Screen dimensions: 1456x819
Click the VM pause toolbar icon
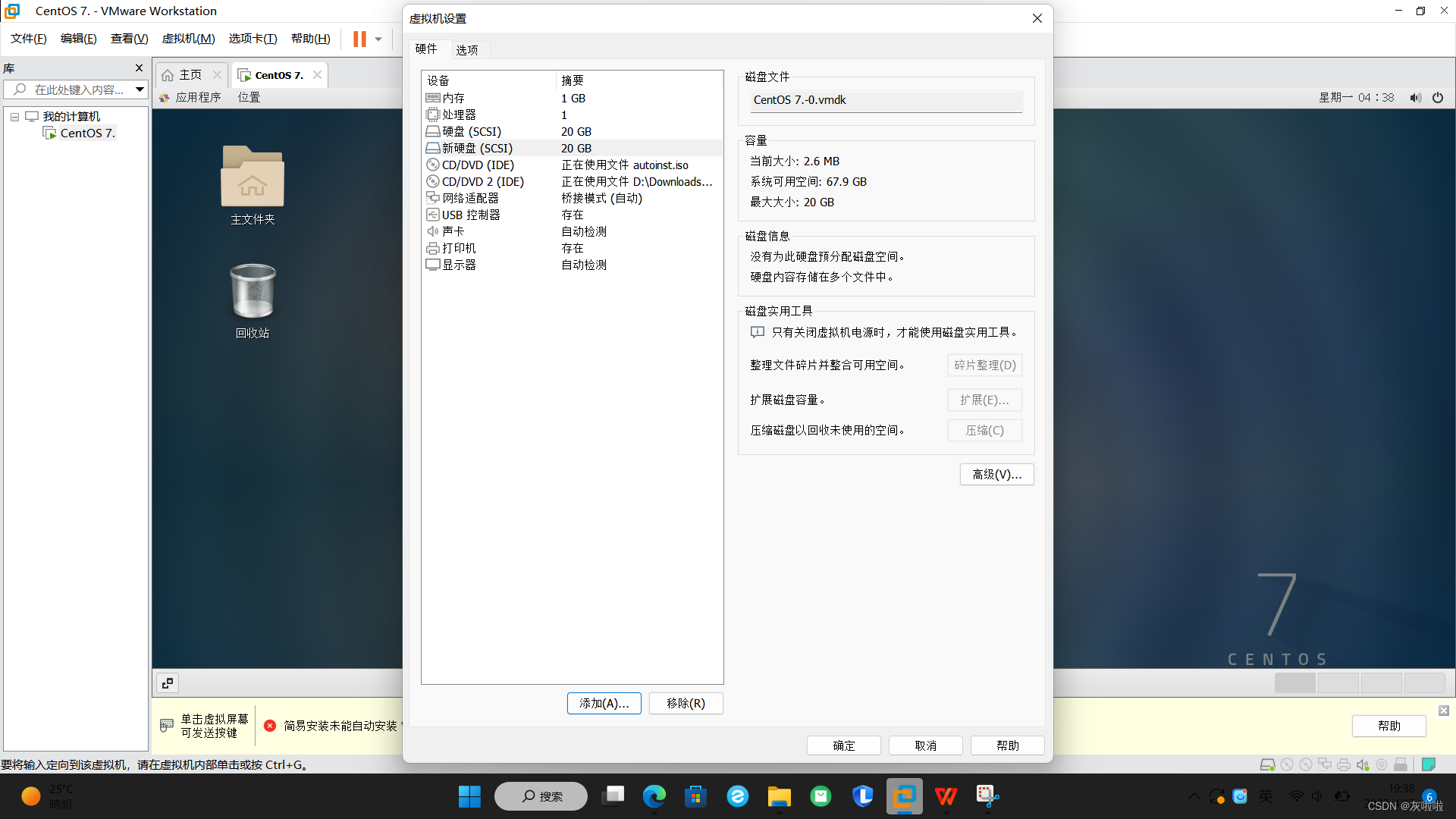point(359,39)
